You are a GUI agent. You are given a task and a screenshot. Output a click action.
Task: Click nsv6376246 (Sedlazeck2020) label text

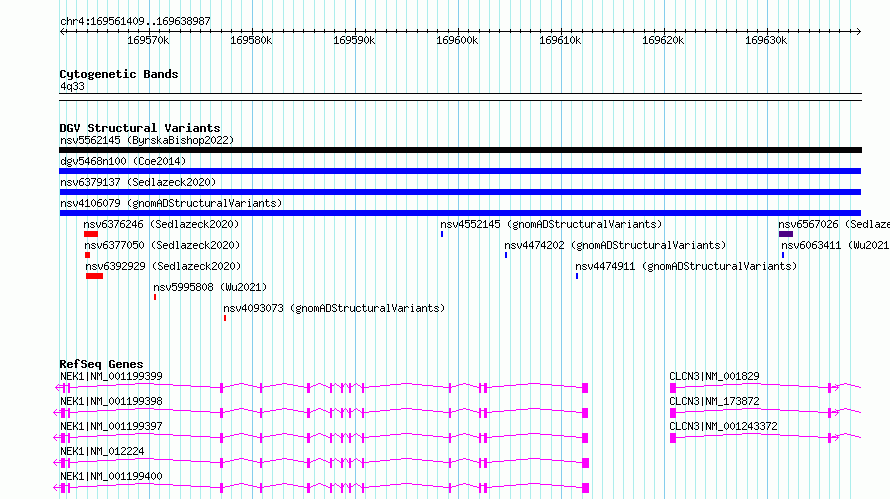click(x=161, y=224)
